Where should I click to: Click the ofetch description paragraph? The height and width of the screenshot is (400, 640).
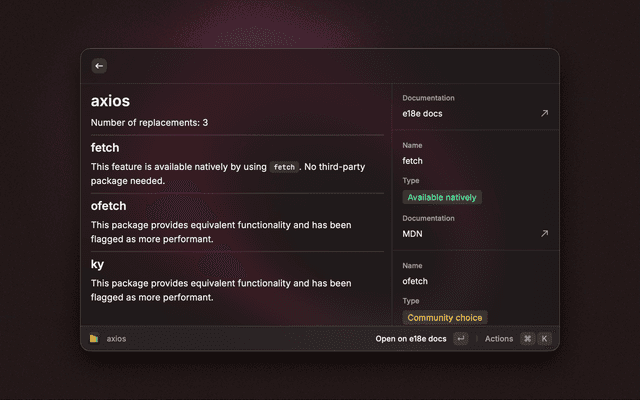pyautogui.click(x=221, y=232)
